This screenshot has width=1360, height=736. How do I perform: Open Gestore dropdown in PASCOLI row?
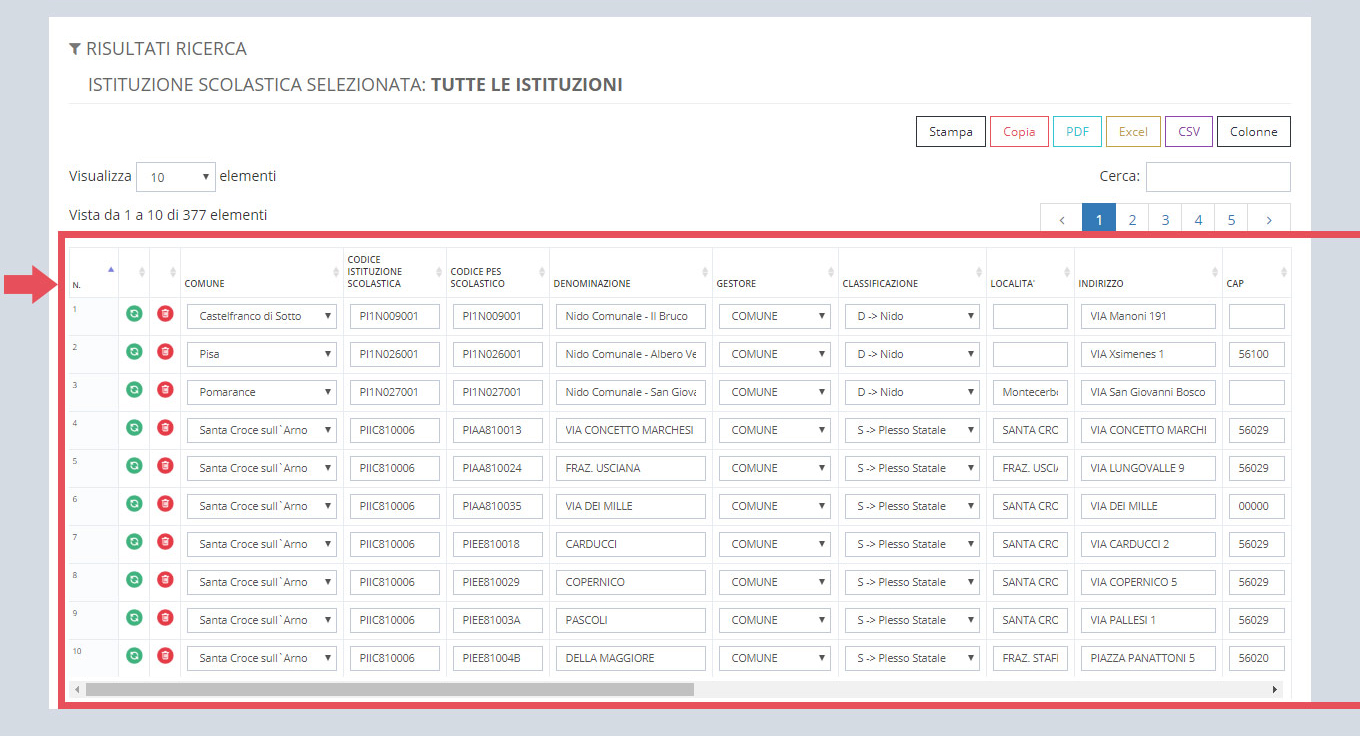click(775, 620)
